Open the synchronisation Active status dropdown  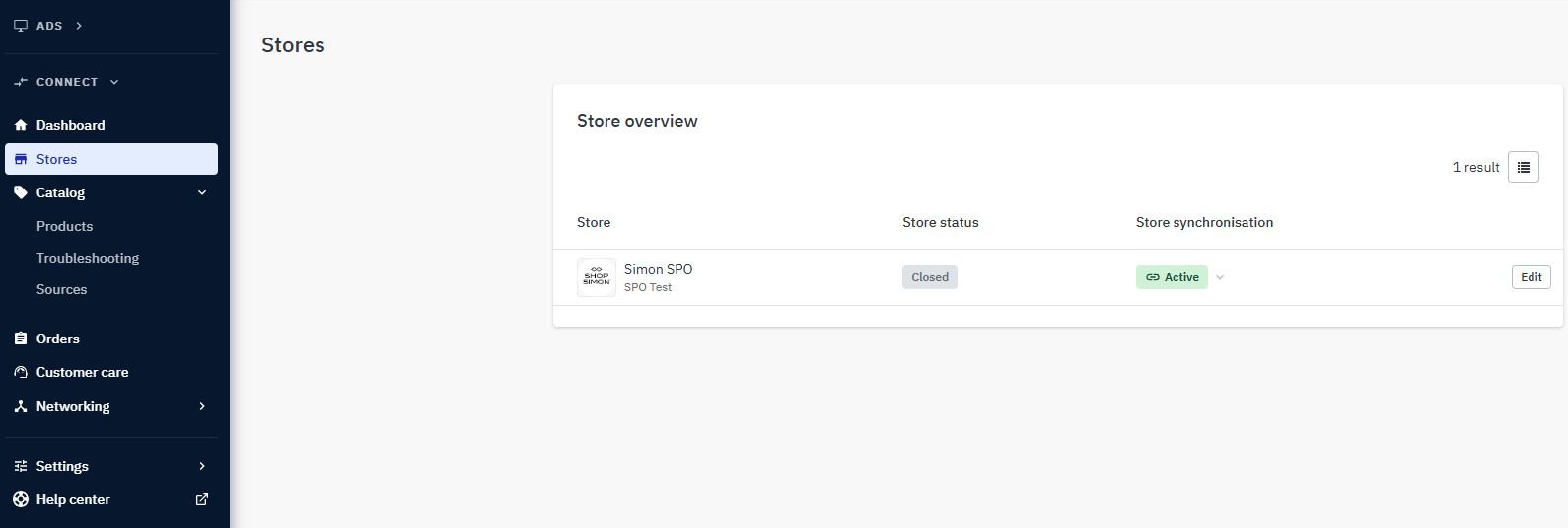(1220, 277)
